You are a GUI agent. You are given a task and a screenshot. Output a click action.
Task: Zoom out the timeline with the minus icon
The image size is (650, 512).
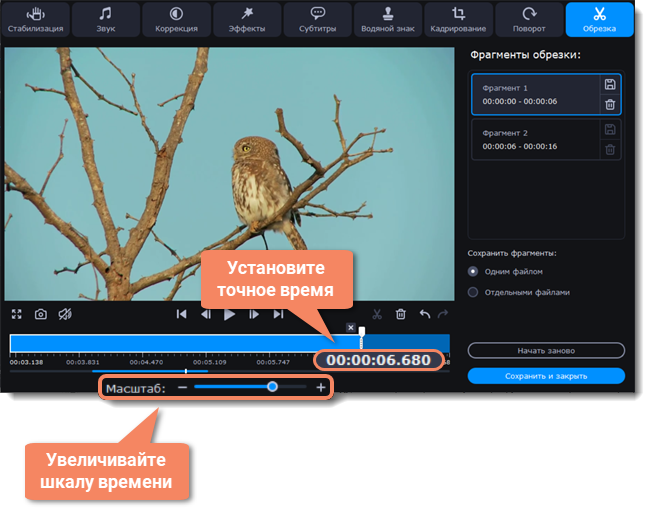point(182,387)
